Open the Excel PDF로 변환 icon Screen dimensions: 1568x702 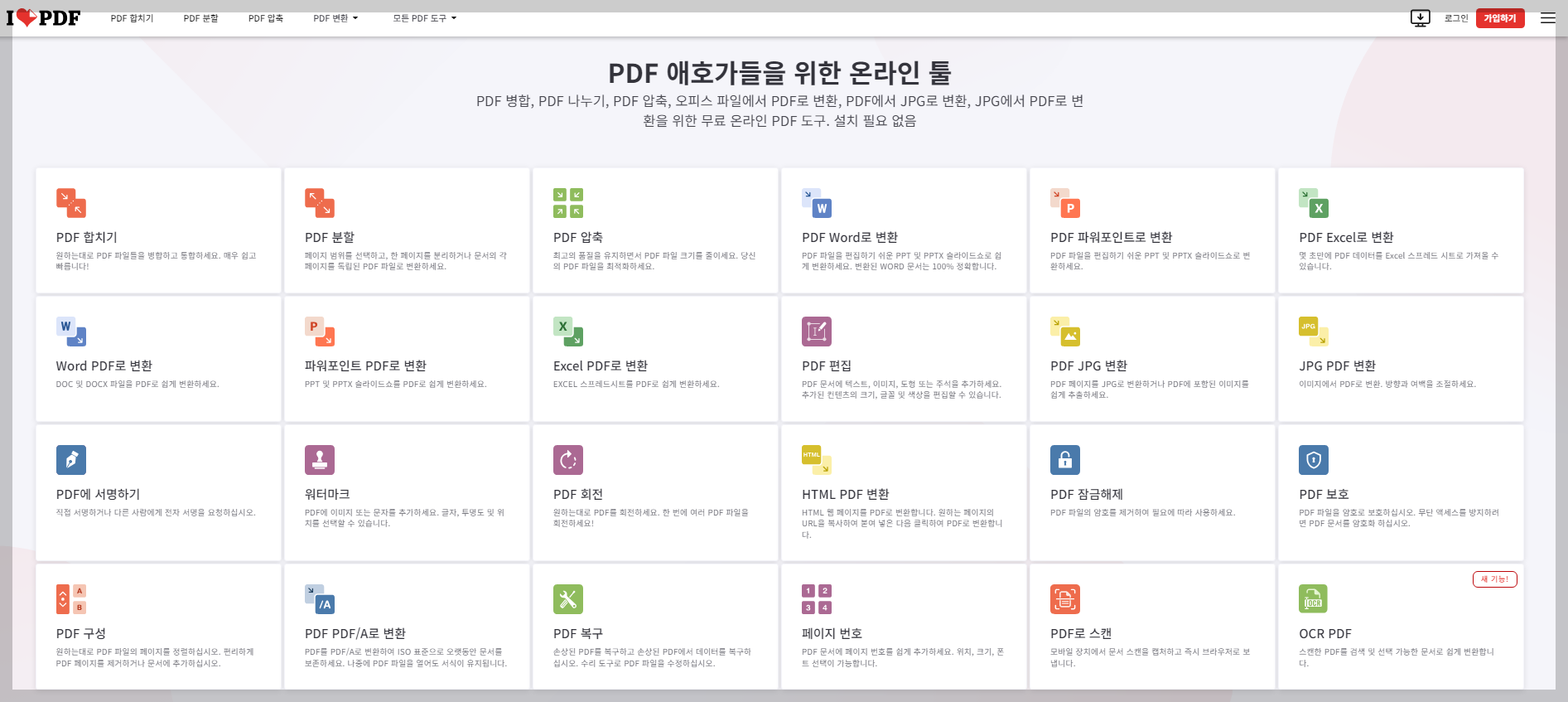568,332
